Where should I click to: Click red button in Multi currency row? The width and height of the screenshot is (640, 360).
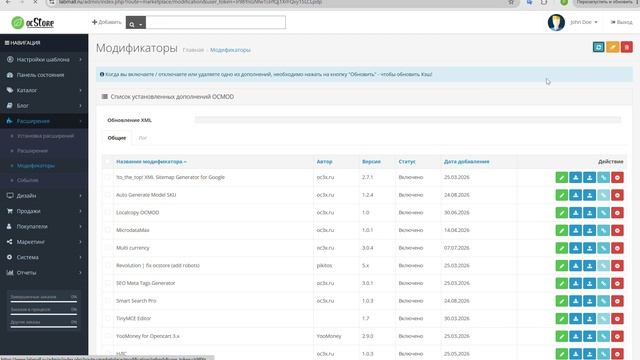pos(617,248)
